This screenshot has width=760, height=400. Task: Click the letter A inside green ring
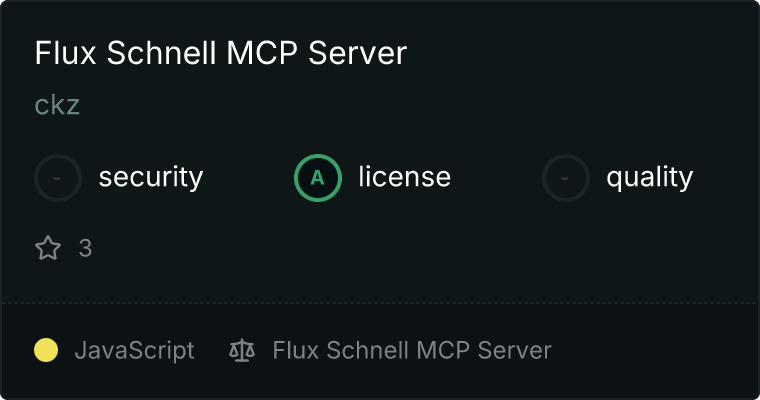[317, 178]
